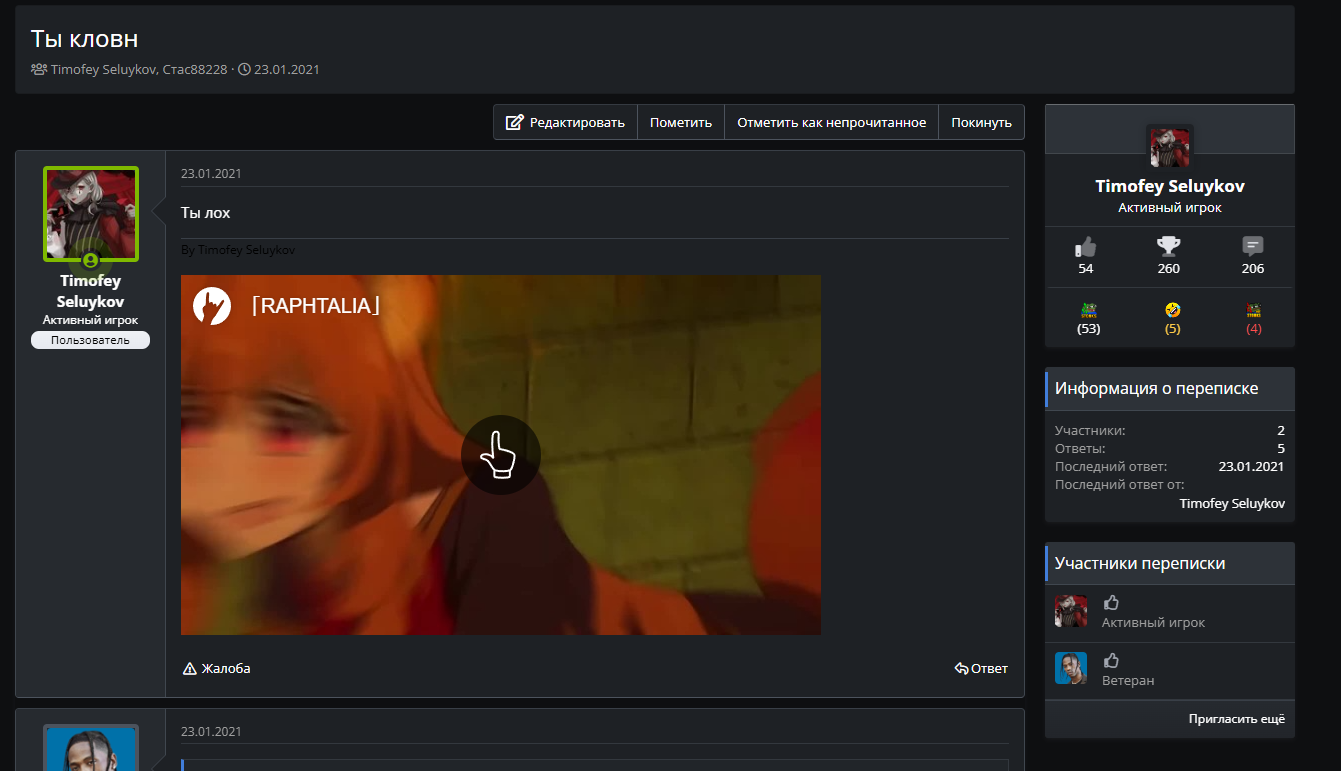Click the message bubble icon above 206
The height and width of the screenshot is (771, 1341).
pyautogui.click(x=1252, y=246)
